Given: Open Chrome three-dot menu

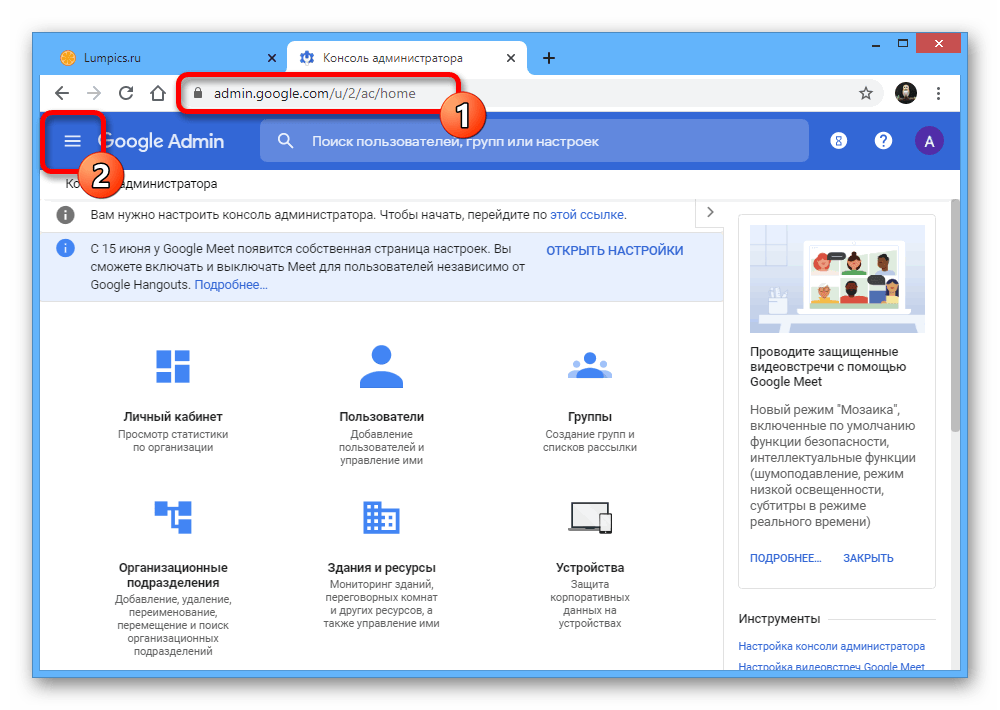Looking at the screenshot, I should click(x=938, y=93).
